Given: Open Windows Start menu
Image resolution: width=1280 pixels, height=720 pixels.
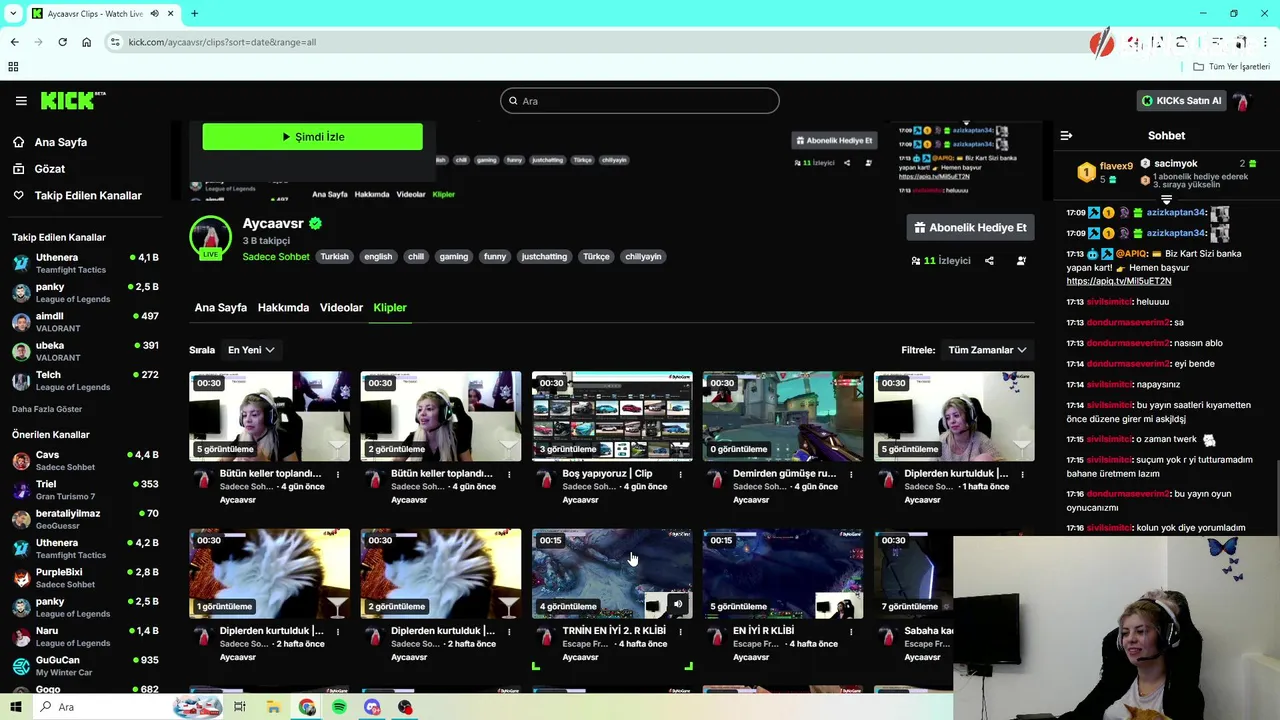Looking at the screenshot, I should (x=15, y=707).
